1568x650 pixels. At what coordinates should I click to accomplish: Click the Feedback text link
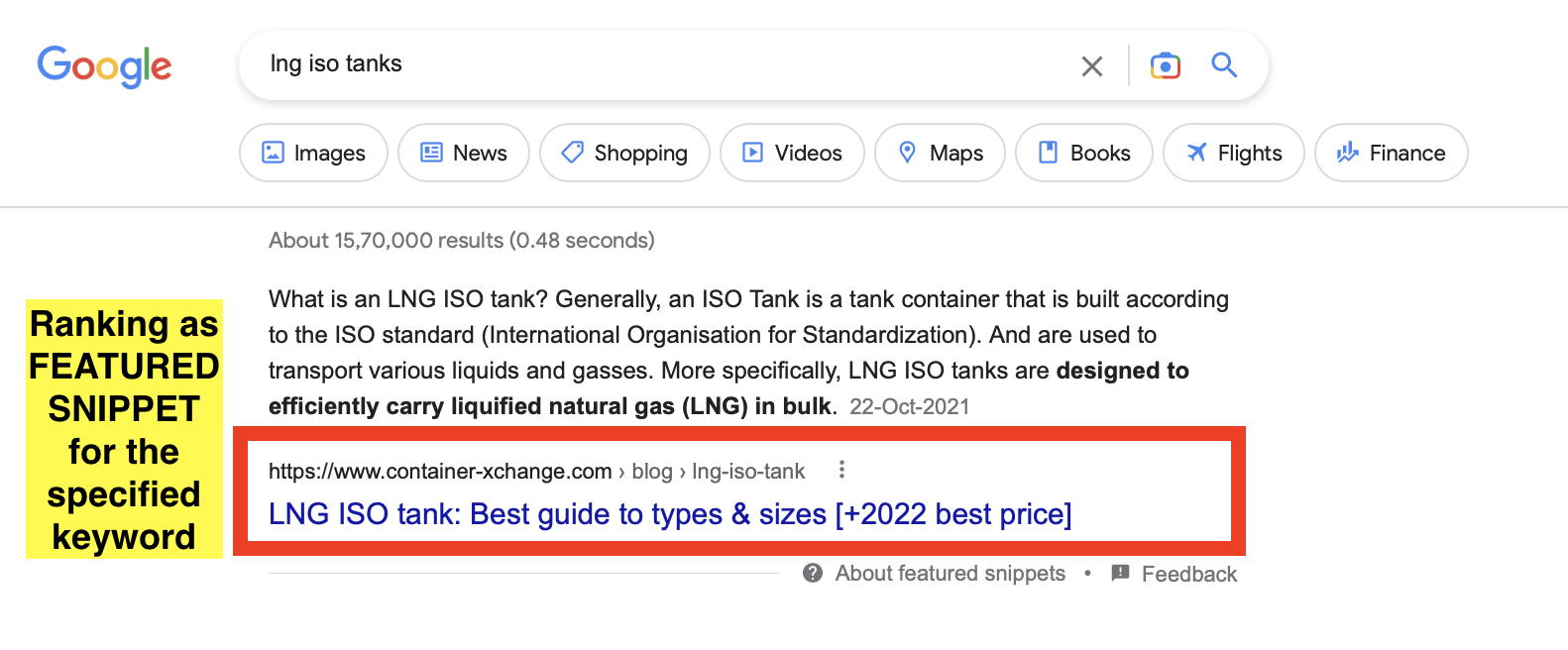coord(1188,575)
